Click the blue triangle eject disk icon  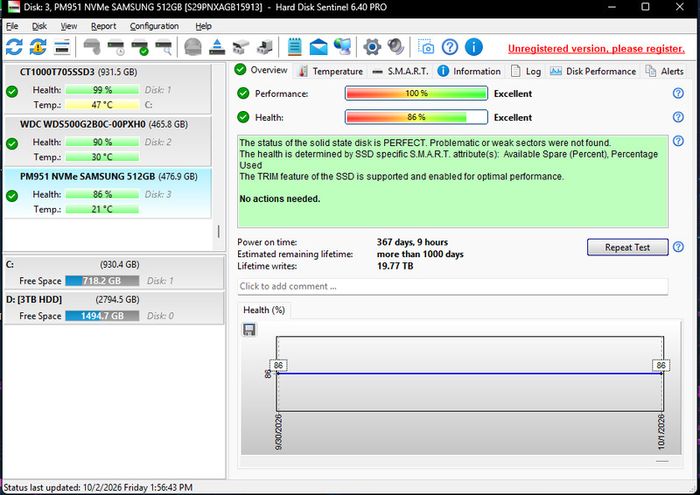click(217, 47)
